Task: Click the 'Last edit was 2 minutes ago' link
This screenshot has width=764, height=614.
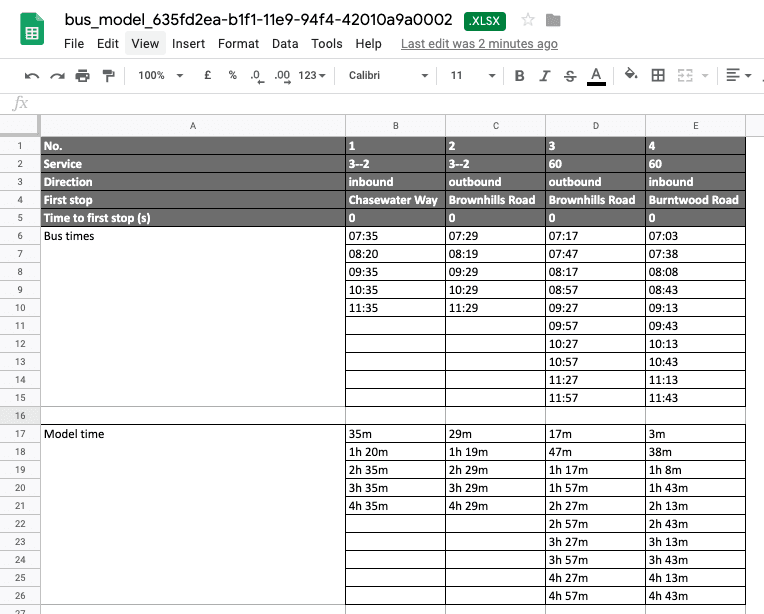Action: (479, 44)
